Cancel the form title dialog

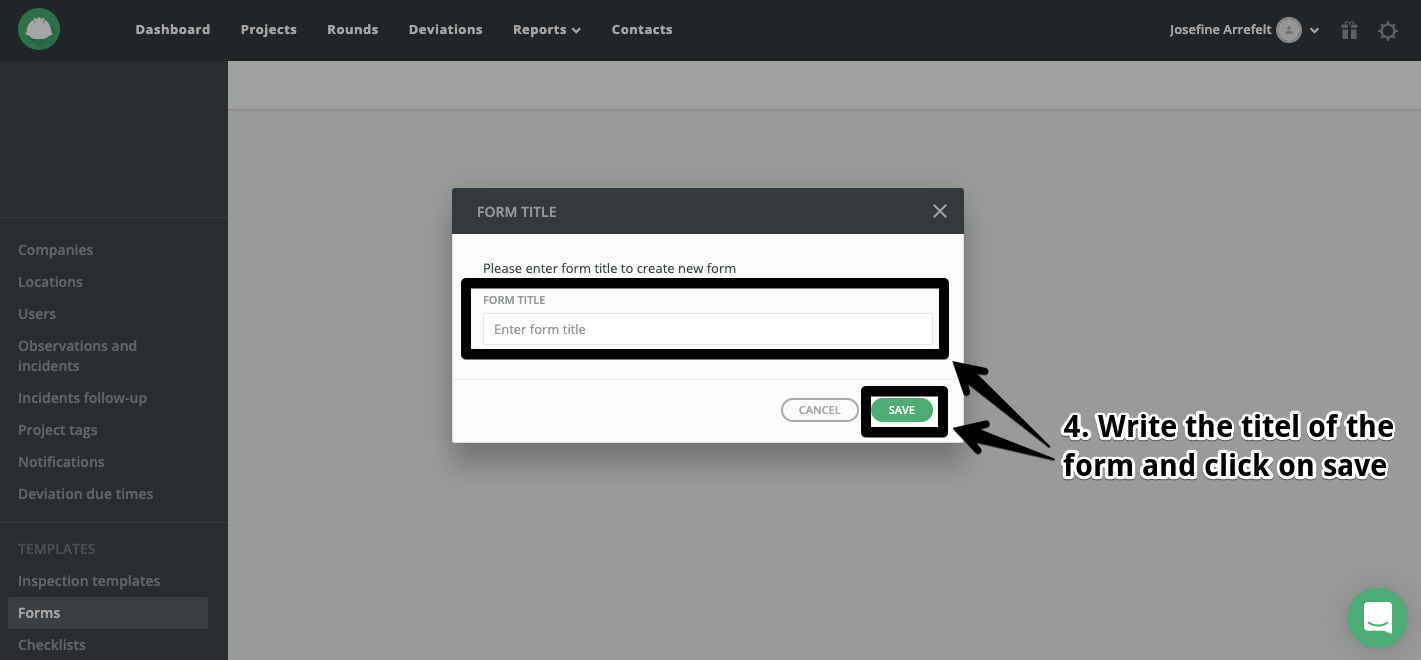tap(819, 410)
